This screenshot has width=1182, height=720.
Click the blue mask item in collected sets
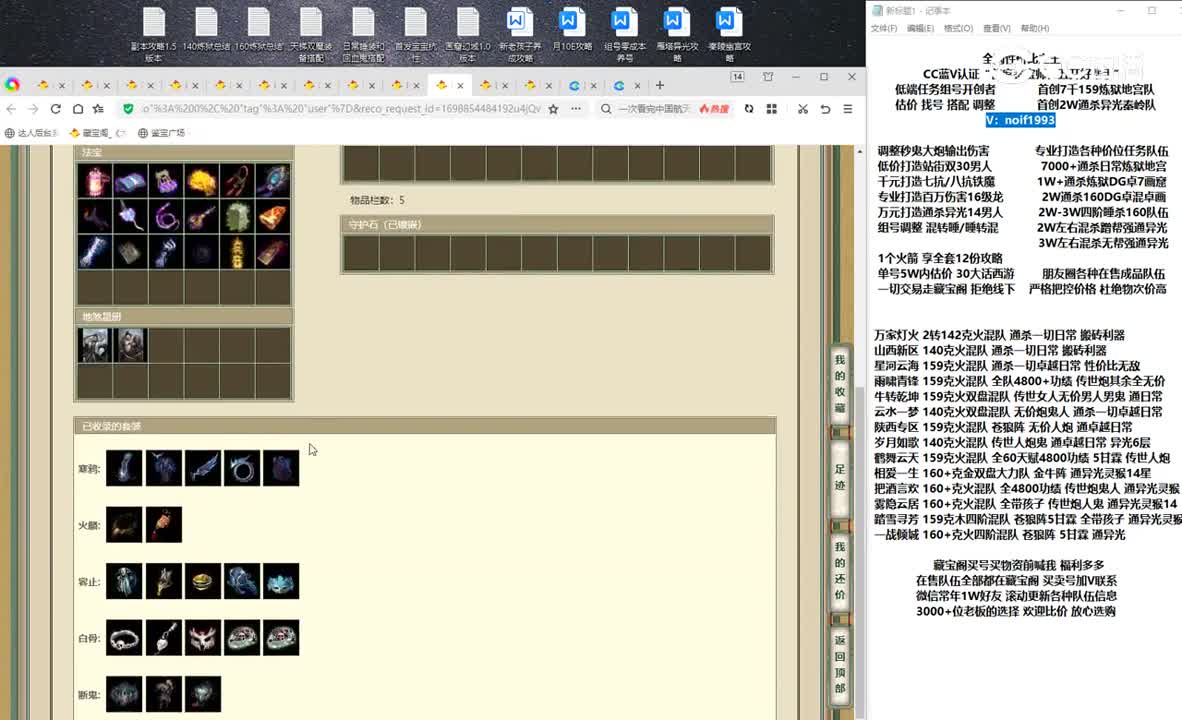(281, 581)
